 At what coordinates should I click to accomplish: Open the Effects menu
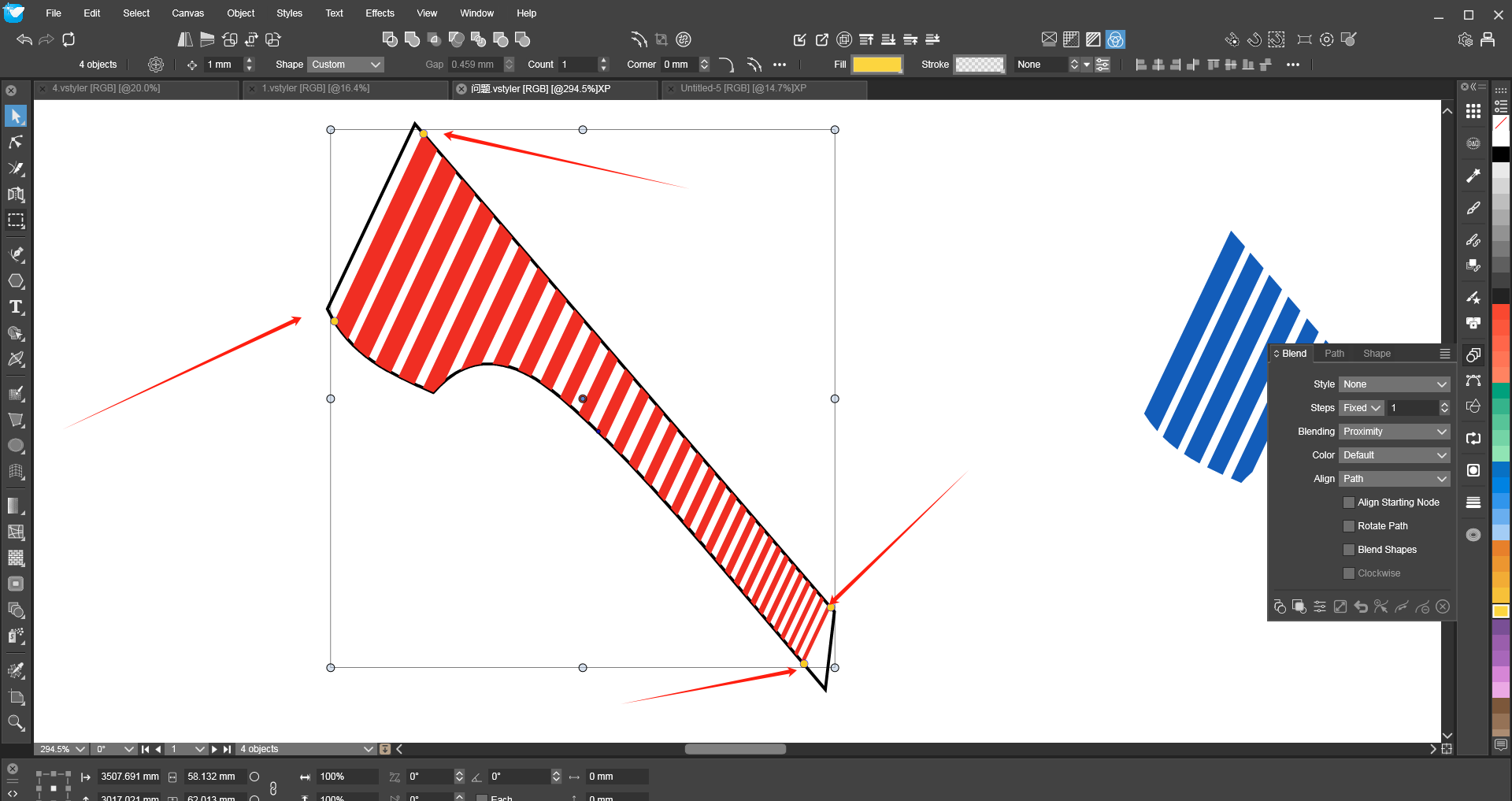tap(380, 13)
